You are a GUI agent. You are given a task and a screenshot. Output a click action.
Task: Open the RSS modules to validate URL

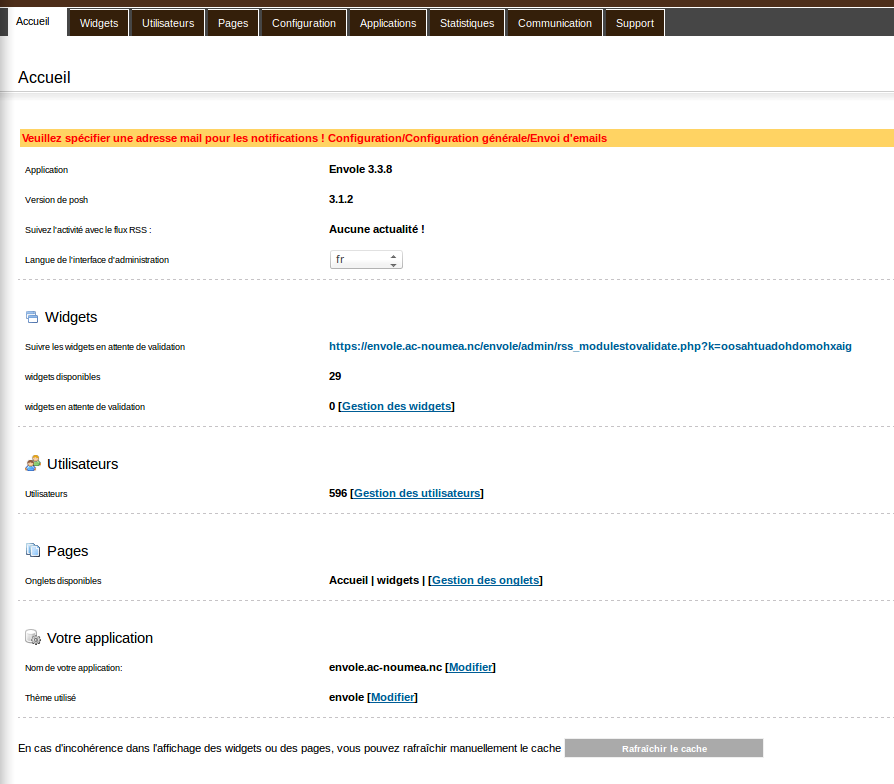click(590, 346)
